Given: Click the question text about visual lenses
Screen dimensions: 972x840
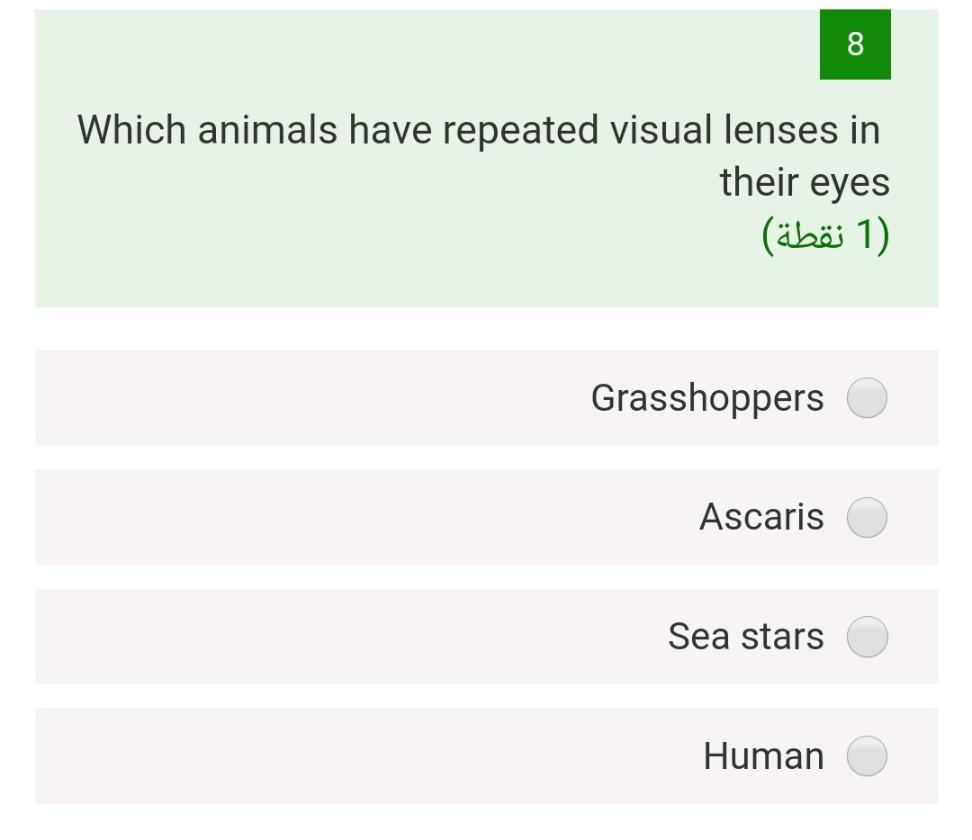Looking at the screenshot, I should pyautogui.click(x=487, y=155).
